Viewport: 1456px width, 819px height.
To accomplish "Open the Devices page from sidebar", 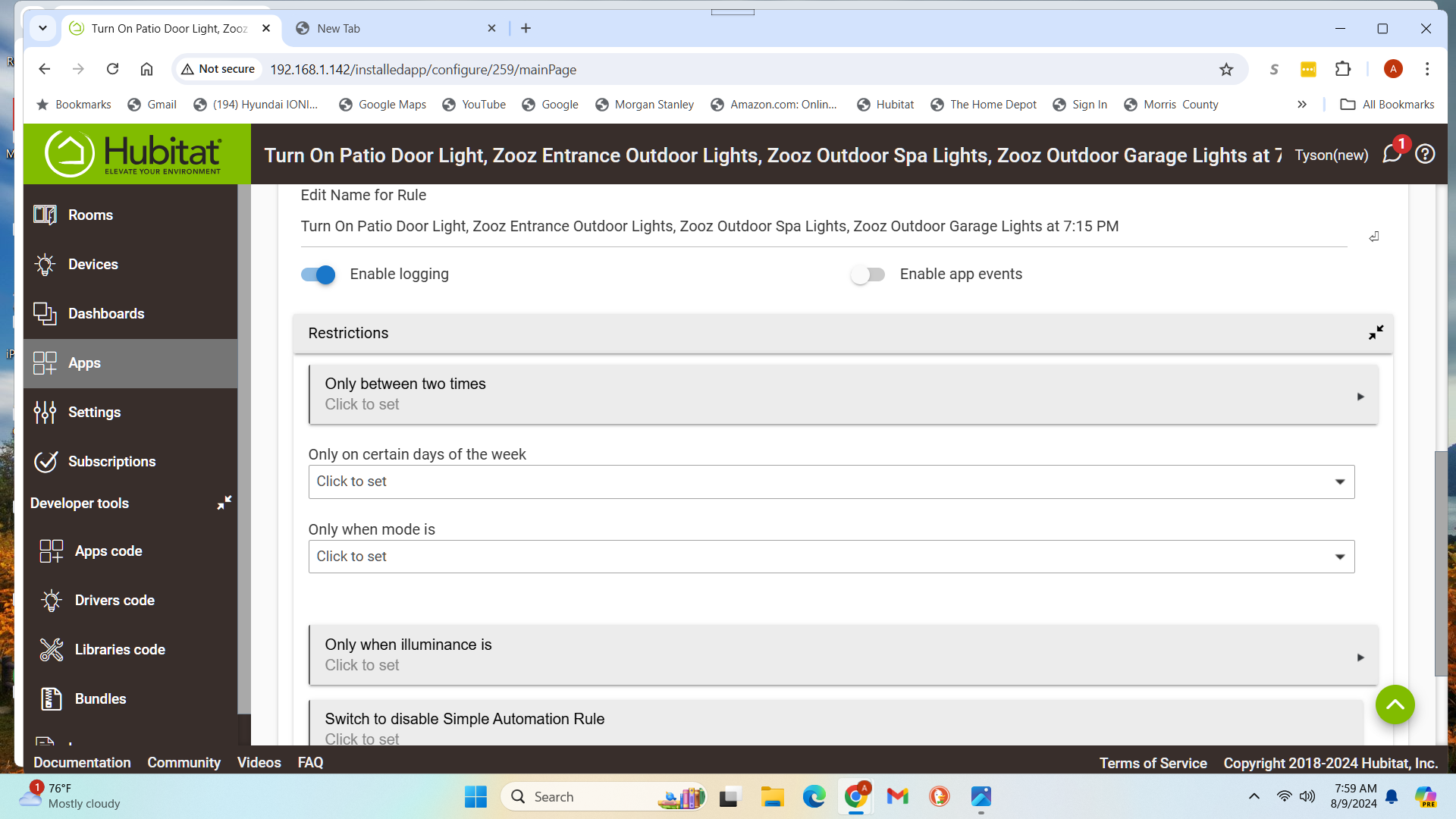I will coord(93,264).
